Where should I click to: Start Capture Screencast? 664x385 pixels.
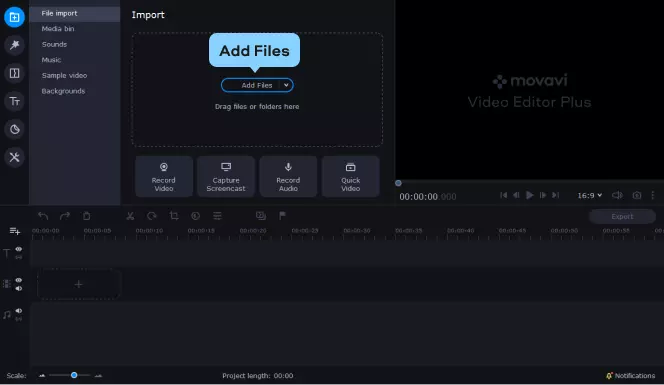click(226, 176)
